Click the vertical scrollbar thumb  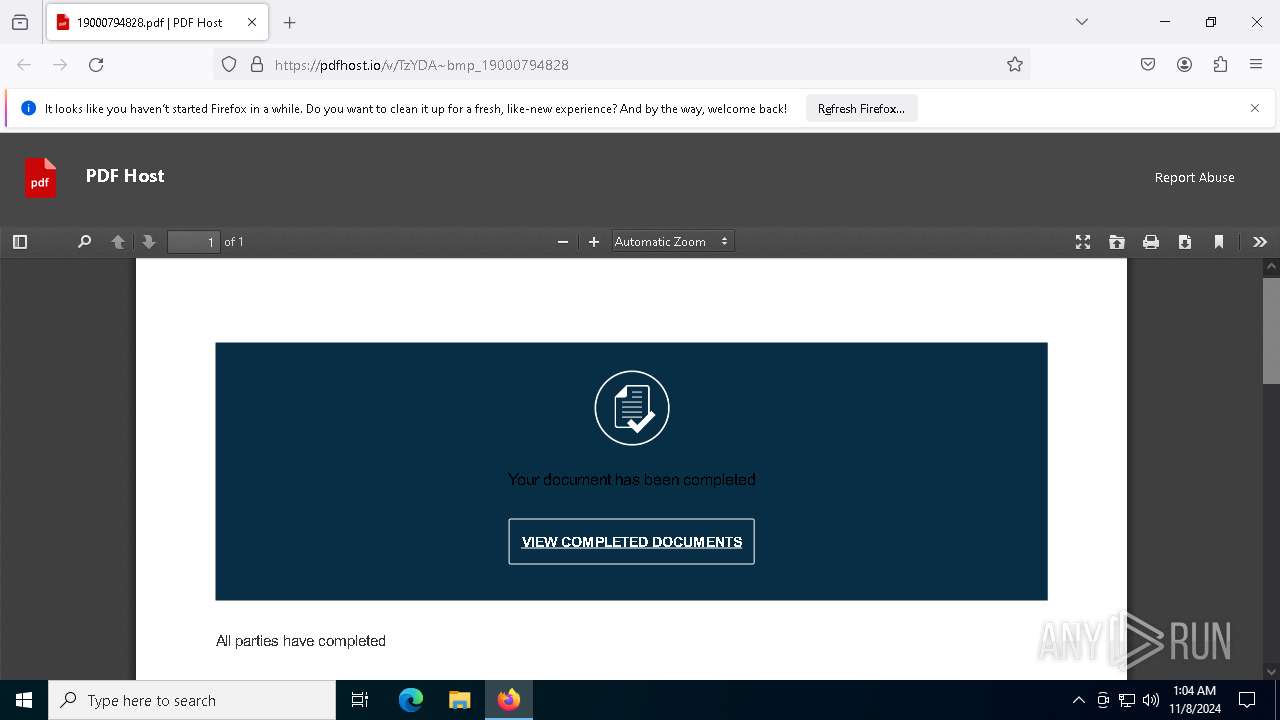(1271, 330)
